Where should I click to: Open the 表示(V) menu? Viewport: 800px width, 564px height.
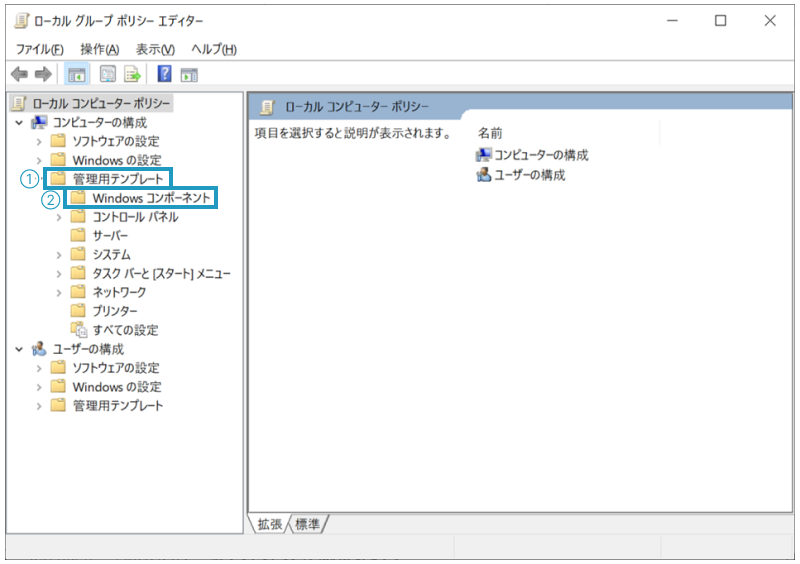tap(155, 49)
